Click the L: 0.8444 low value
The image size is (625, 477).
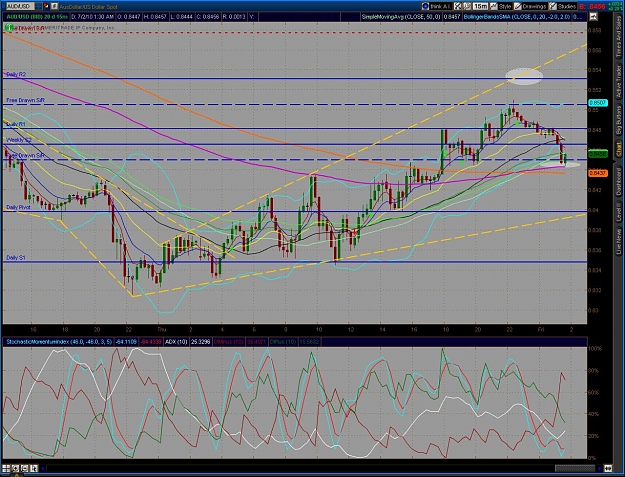tap(181, 17)
